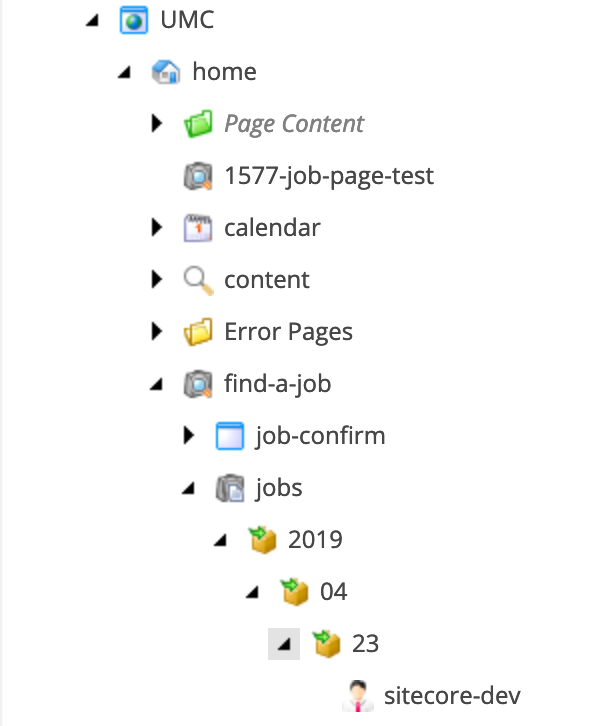Image resolution: width=594 pixels, height=726 pixels.
Task: Click the yellow Error Pages folder icon
Action: click(x=198, y=332)
